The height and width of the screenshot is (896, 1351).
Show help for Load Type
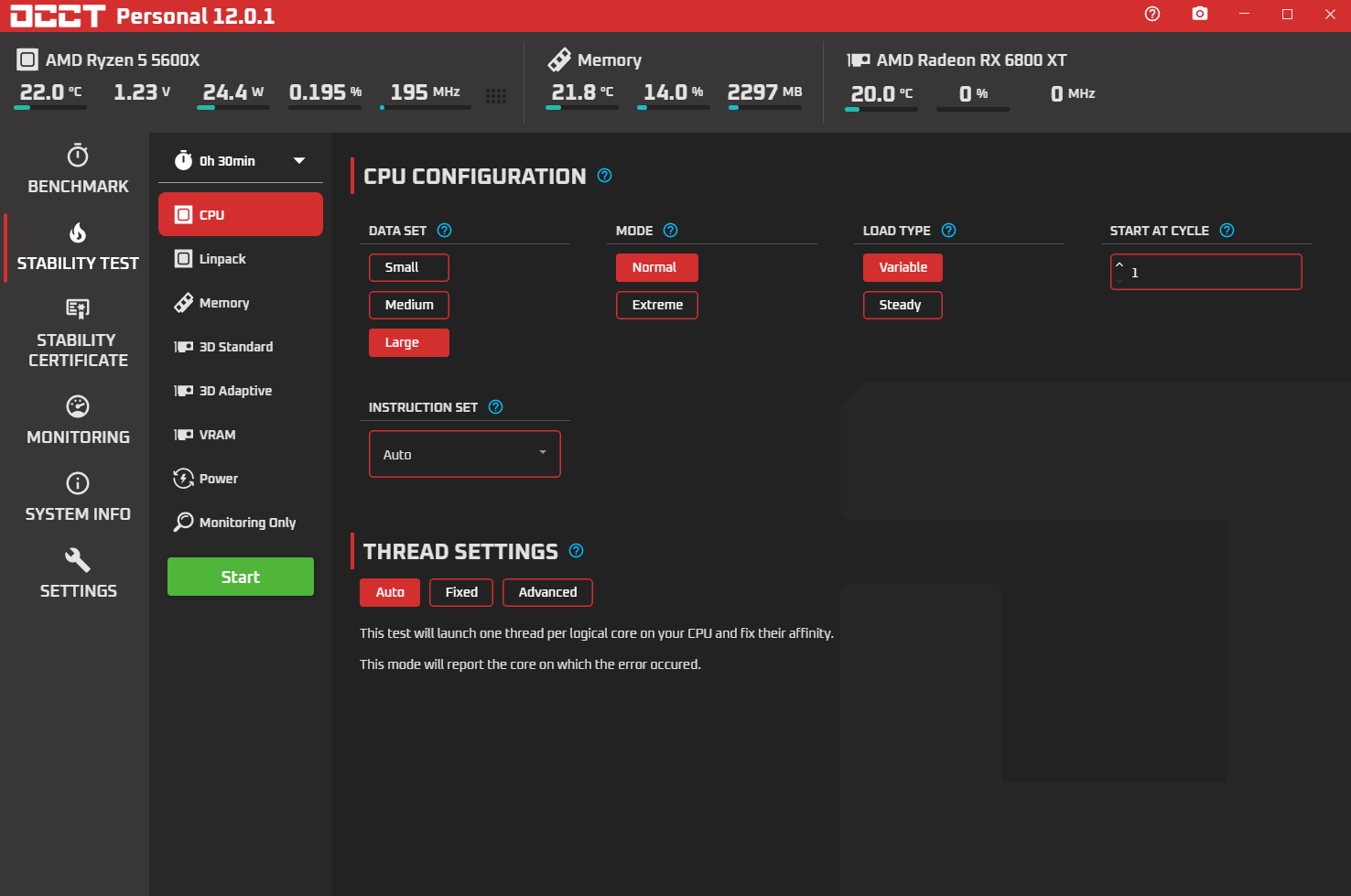tap(948, 231)
